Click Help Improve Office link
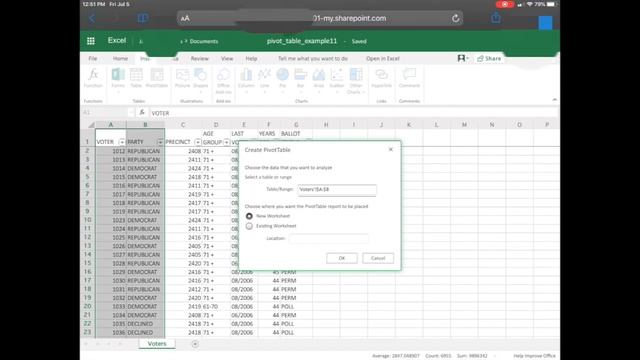Image resolution: width=640 pixels, height=360 pixels. pyautogui.click(x=534, y=356)
